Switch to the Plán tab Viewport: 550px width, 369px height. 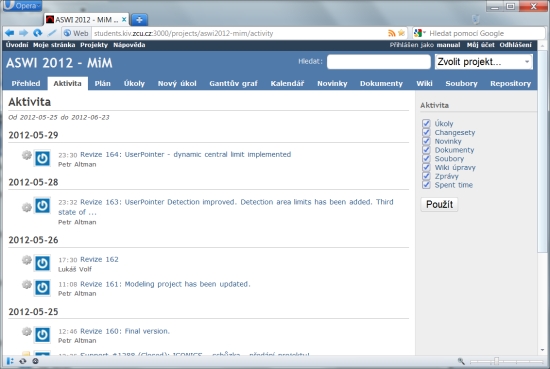(102, 83)
